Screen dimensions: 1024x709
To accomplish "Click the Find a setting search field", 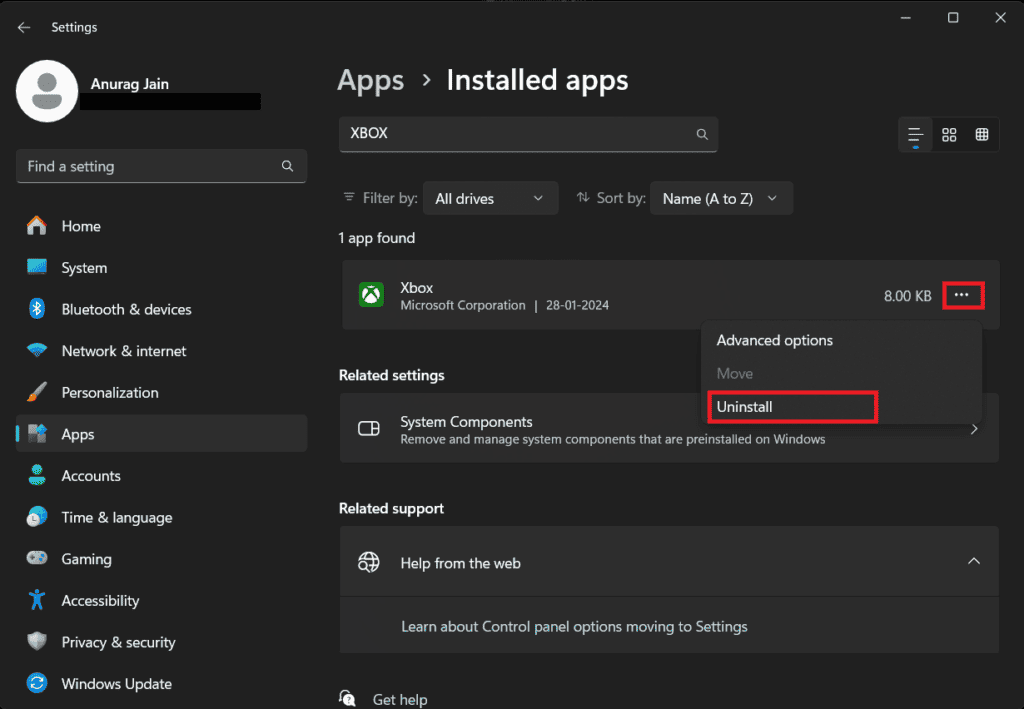I will [161, 166].
